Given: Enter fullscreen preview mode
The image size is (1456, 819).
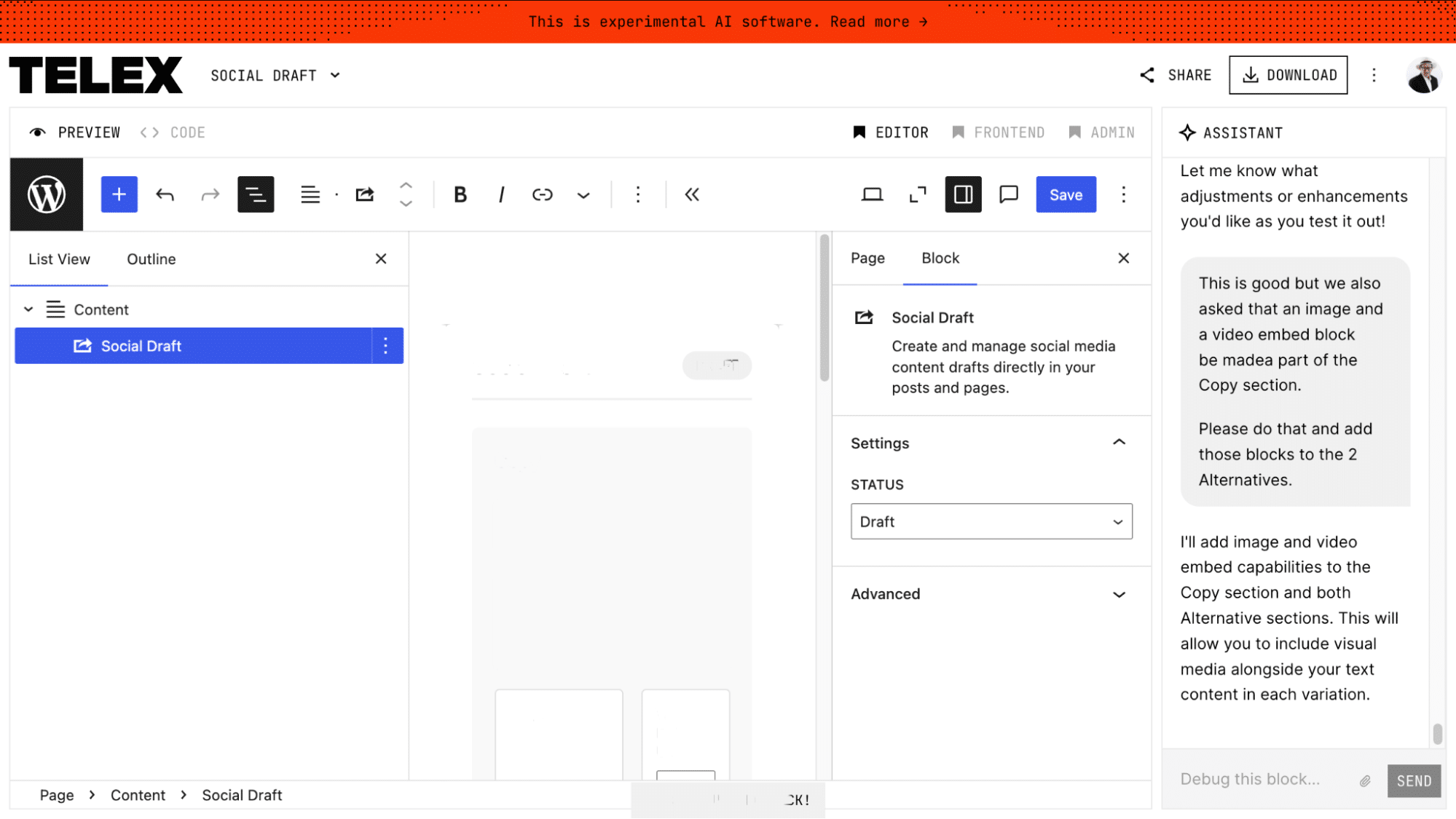Looking at the screenshot, I should pyautogui.click(x=917, y=194).
